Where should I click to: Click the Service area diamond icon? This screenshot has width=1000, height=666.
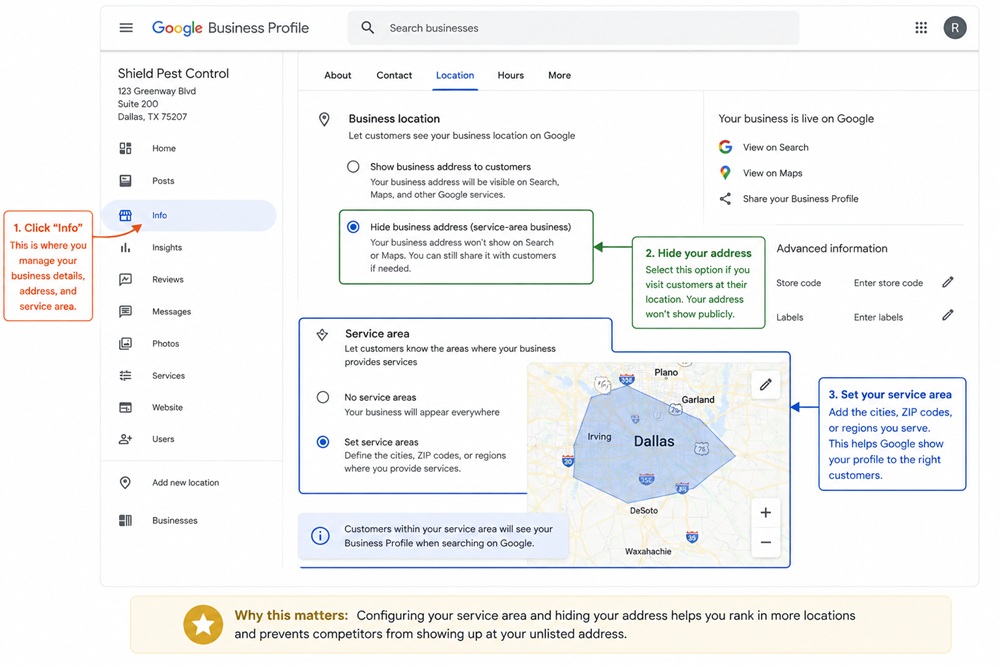(322, 334)
